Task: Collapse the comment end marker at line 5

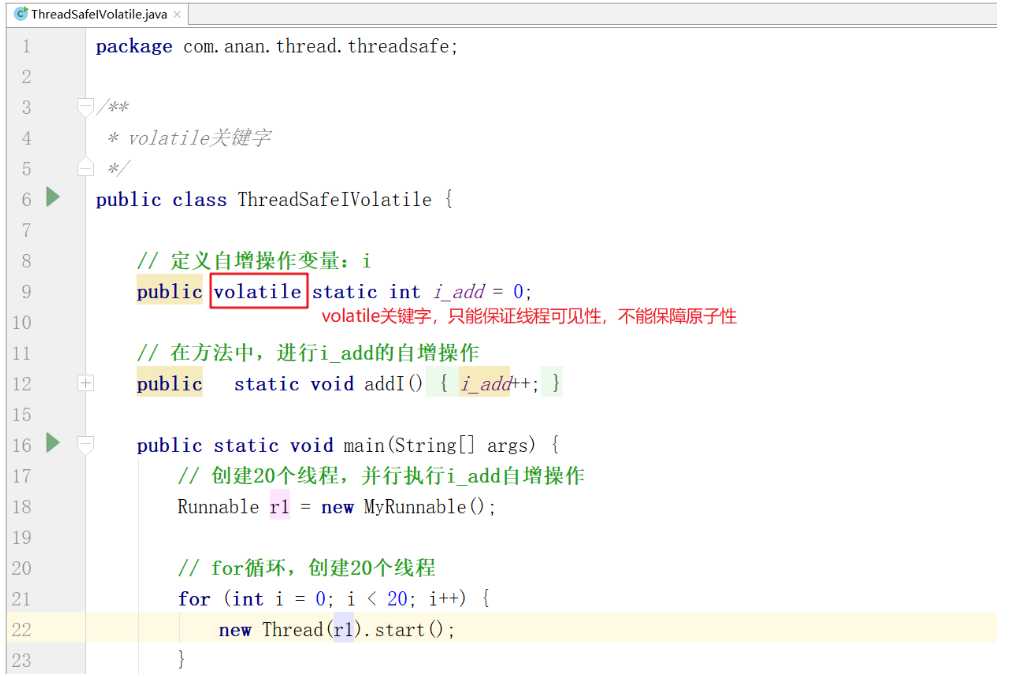Action: tap(85, 167)
